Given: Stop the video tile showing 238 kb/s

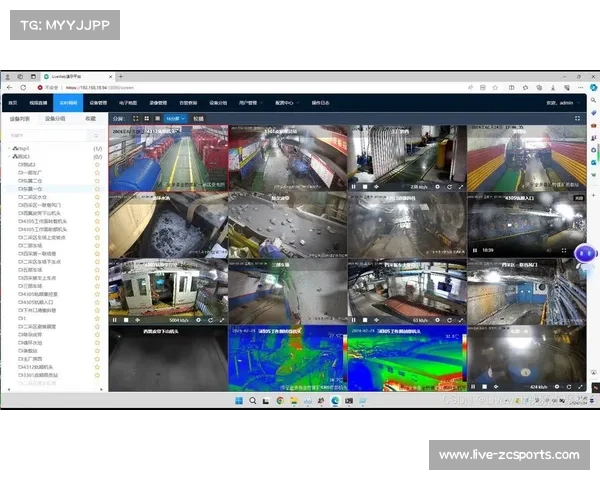Looking at the screenshot, I should coord(365,187).
